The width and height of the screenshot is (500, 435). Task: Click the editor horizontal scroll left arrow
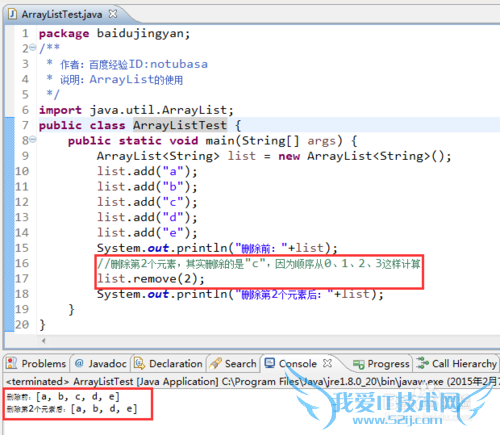(x=44, y=341)
